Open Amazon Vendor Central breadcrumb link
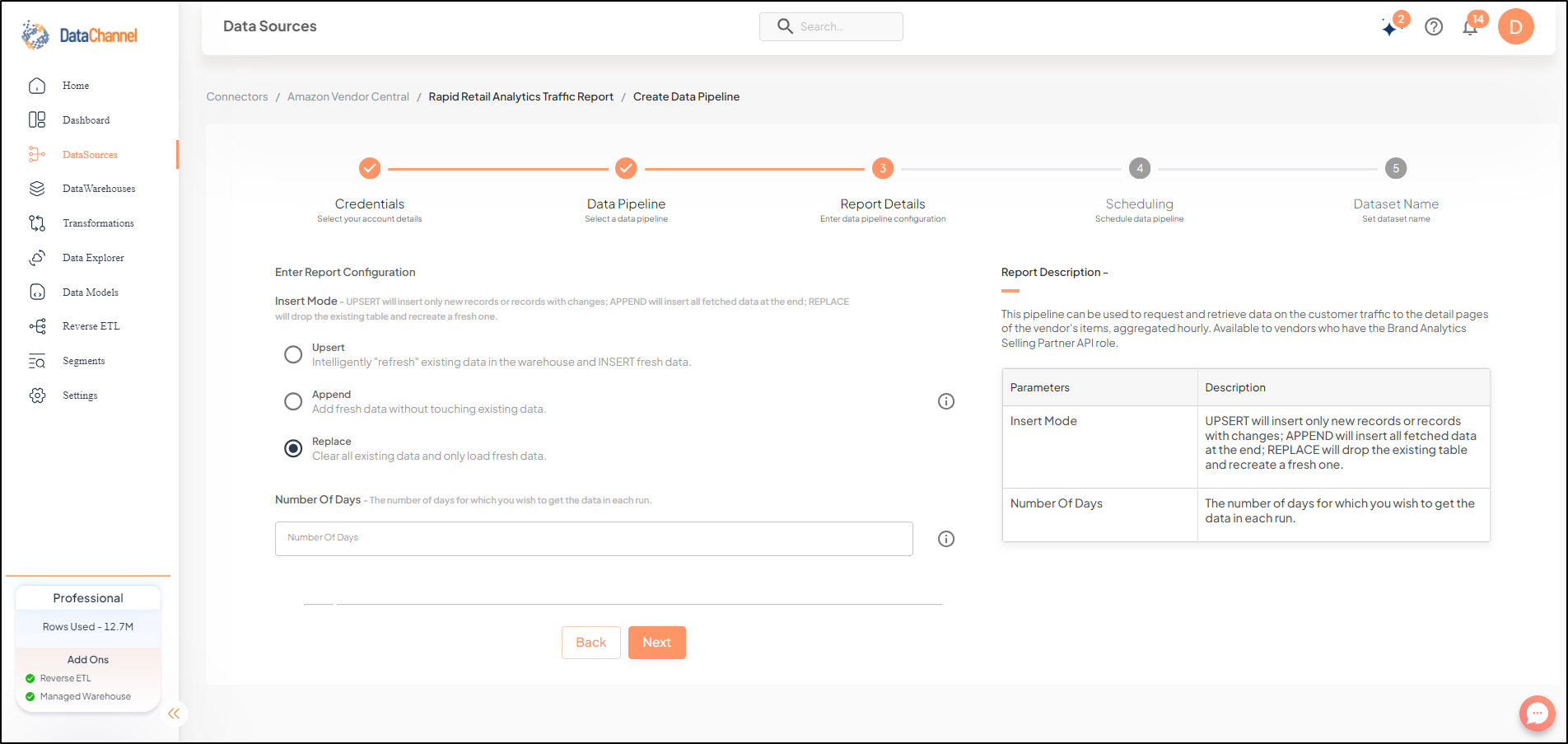 [x=348, y=96]
